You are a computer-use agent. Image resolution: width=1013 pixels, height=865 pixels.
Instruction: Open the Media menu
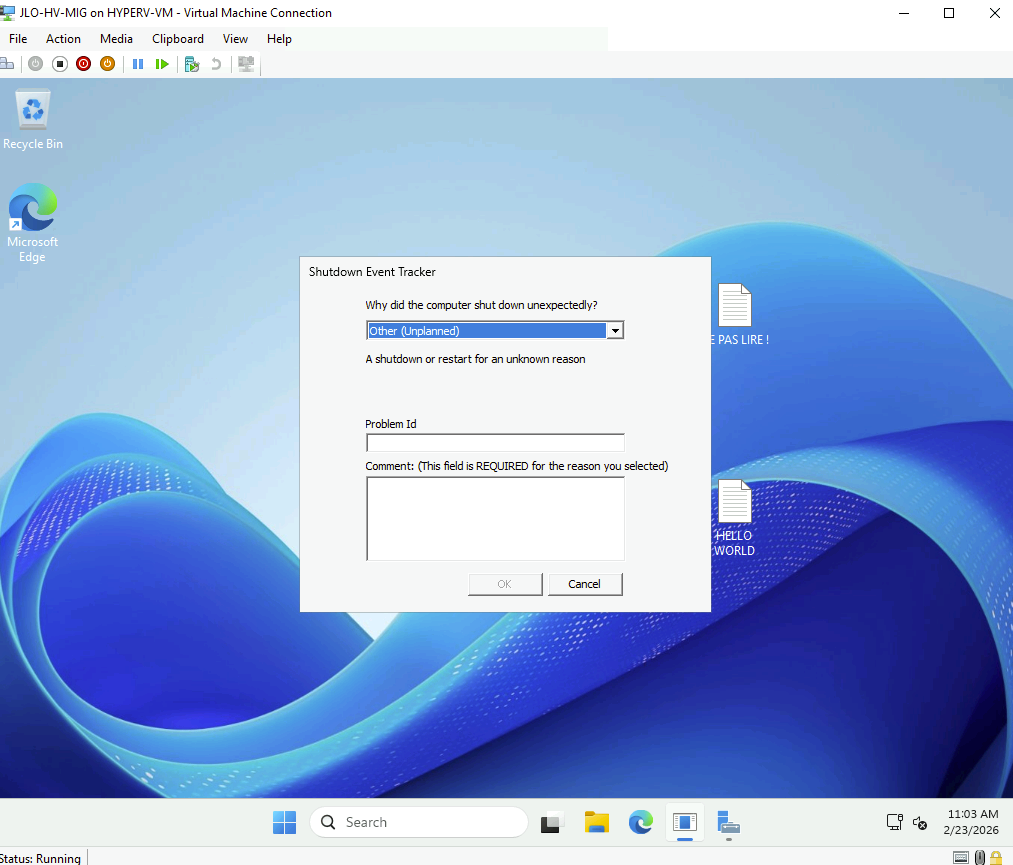(x=116, y=39)
